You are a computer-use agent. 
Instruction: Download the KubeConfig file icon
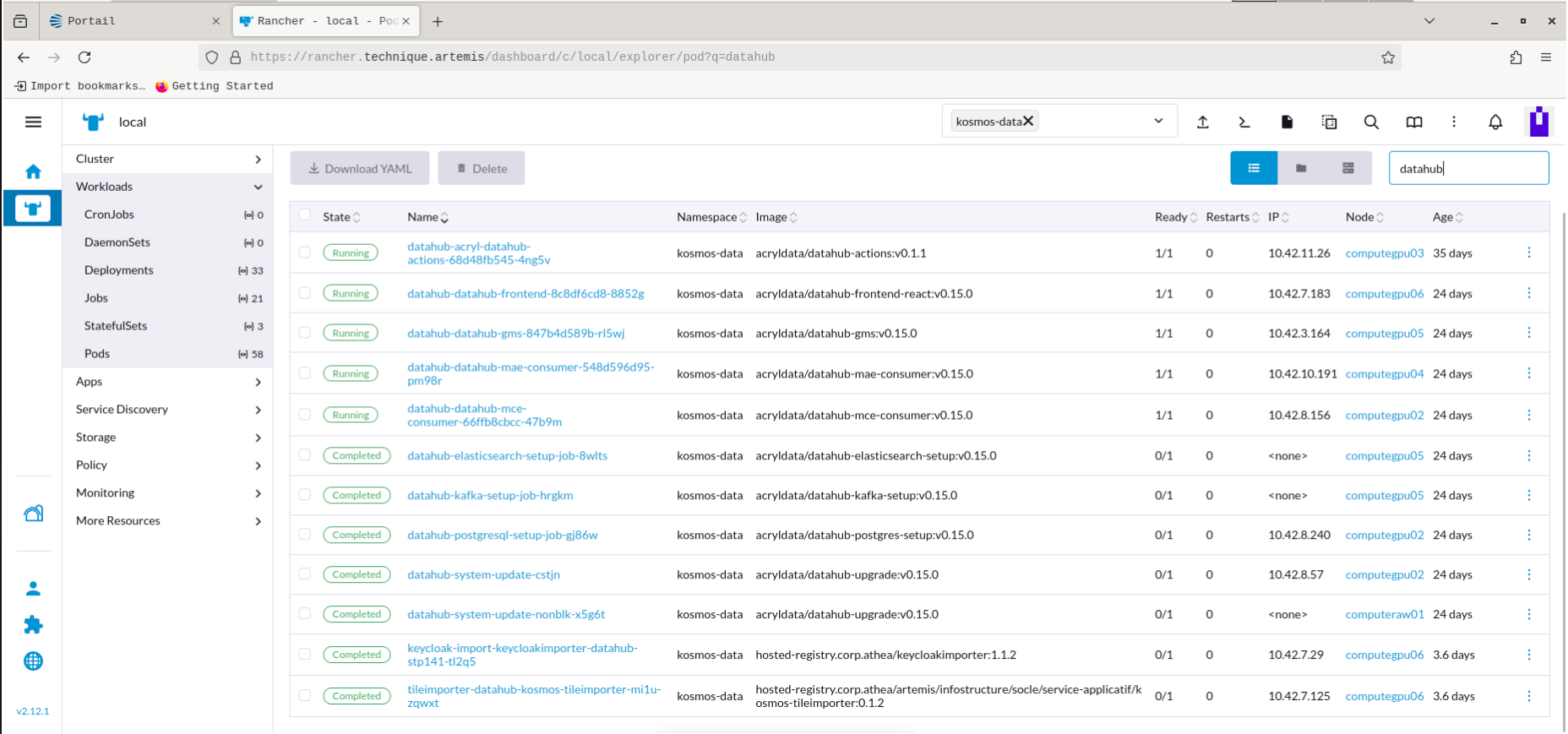[x=1287, y=122]
